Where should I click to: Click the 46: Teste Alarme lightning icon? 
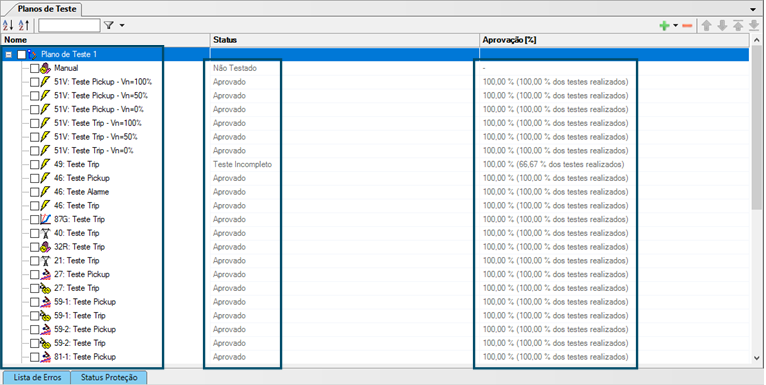(x=45, y=192)
